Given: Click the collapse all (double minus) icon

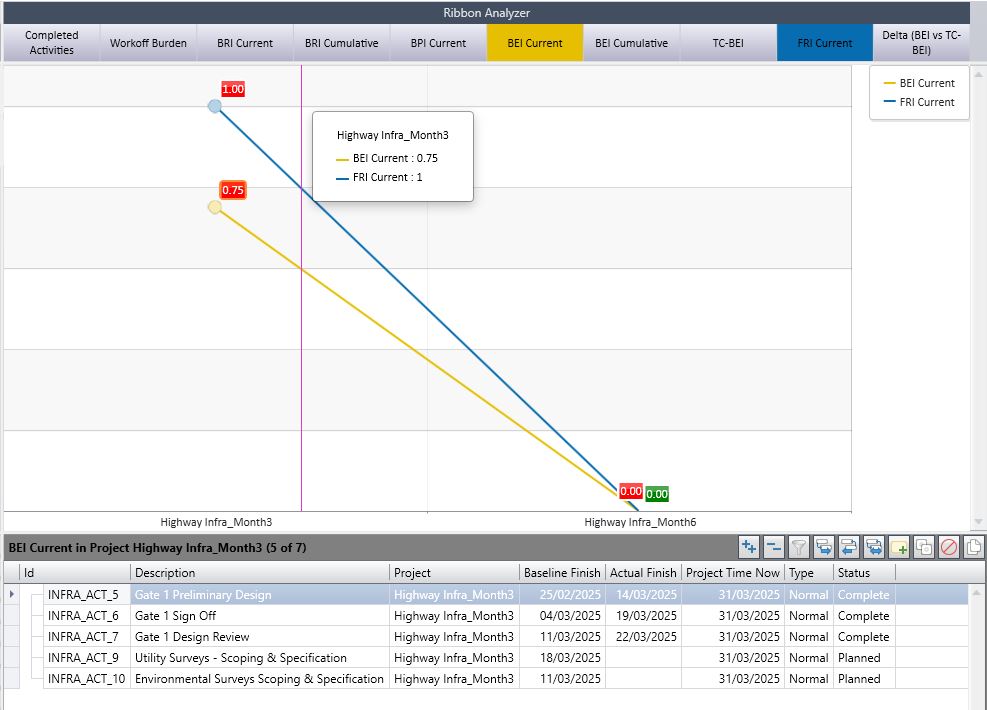Looking at the screenshot, I should (x=774, y=547).
